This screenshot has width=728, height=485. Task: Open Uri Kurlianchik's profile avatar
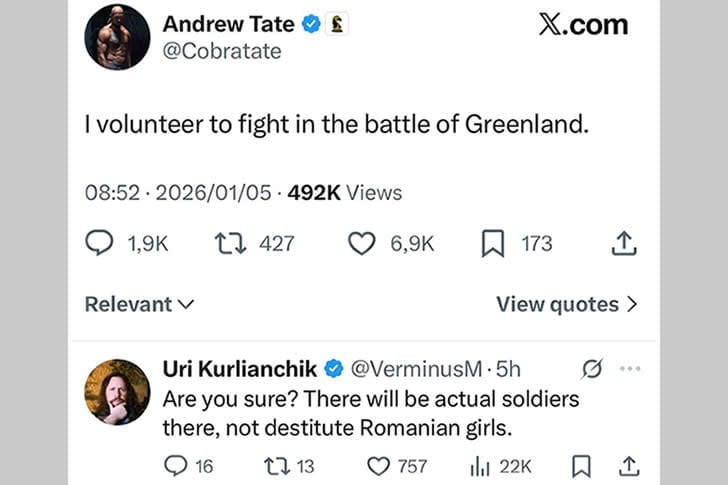[x=117, y=392]
